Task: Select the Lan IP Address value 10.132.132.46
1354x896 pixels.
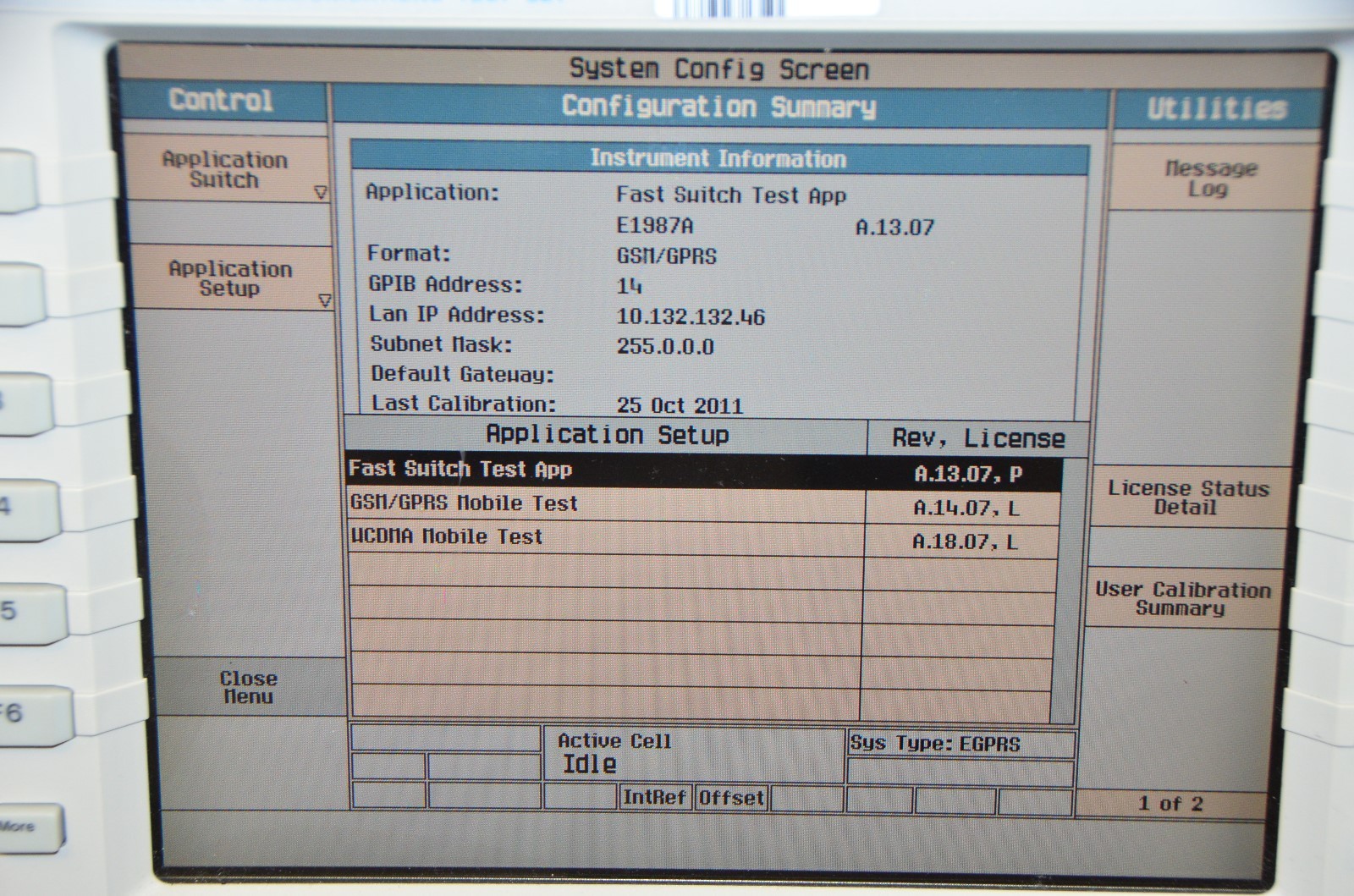Action: 691,317
